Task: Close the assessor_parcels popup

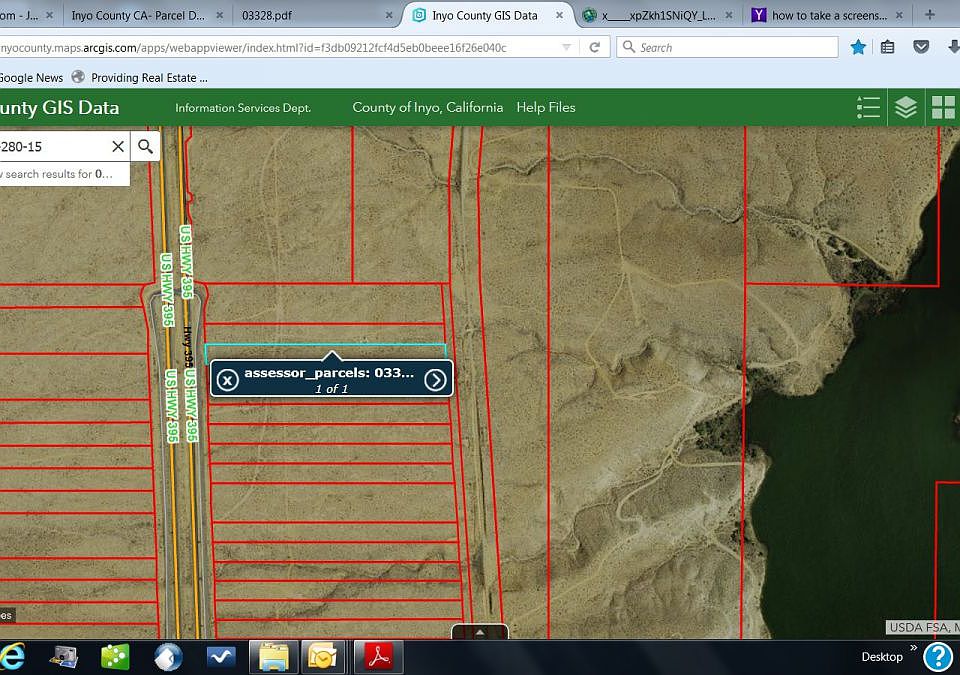Action: pos(228,379)
